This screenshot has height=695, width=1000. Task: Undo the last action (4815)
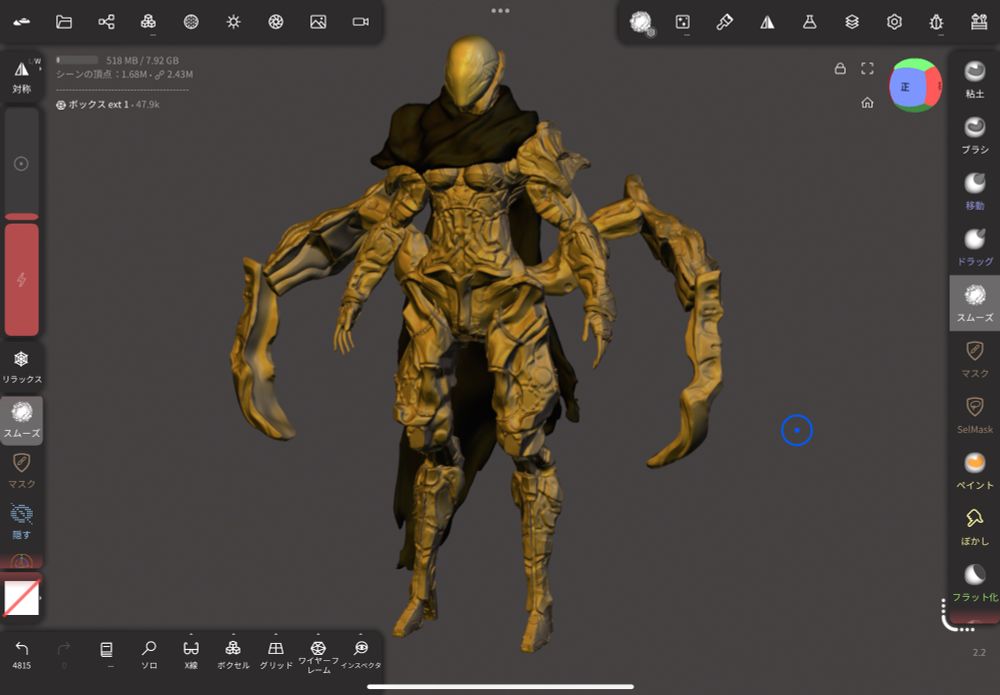pyautogui.click(x=22, y=655)
